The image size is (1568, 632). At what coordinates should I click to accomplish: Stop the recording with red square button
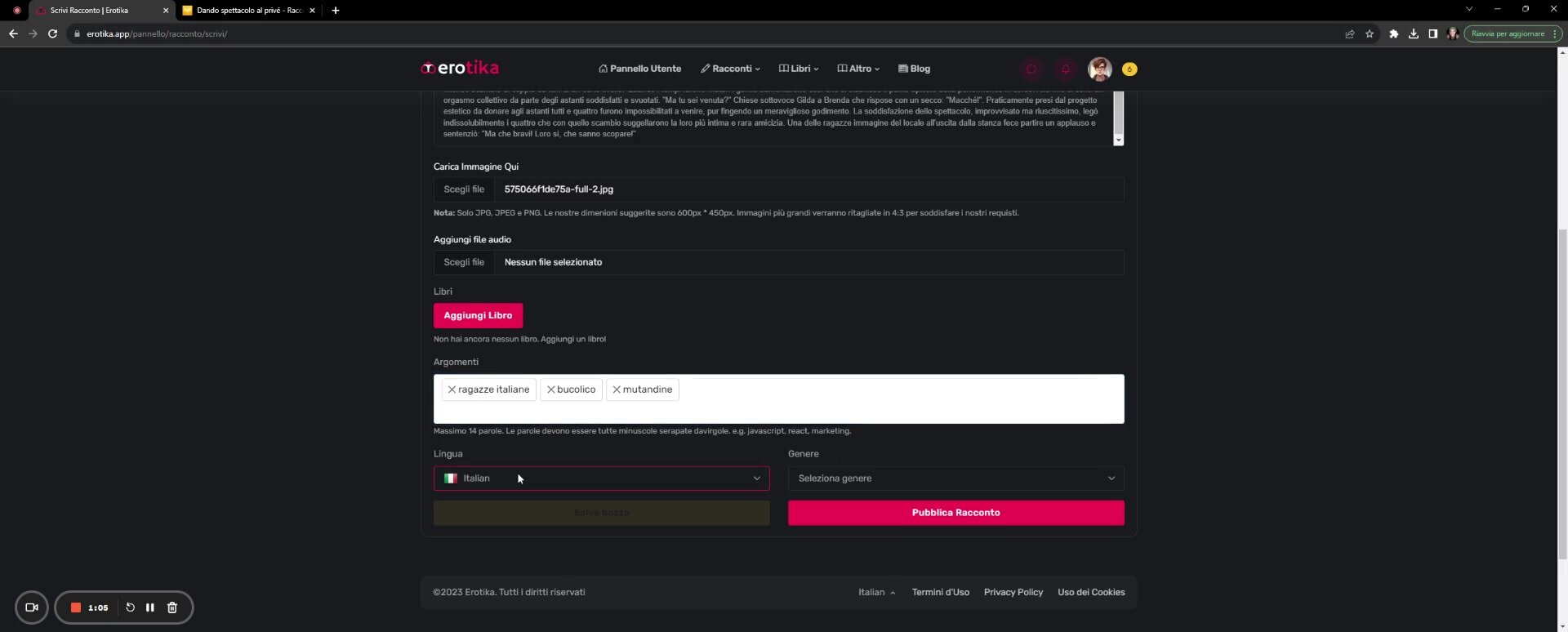(x=76, y=608)
